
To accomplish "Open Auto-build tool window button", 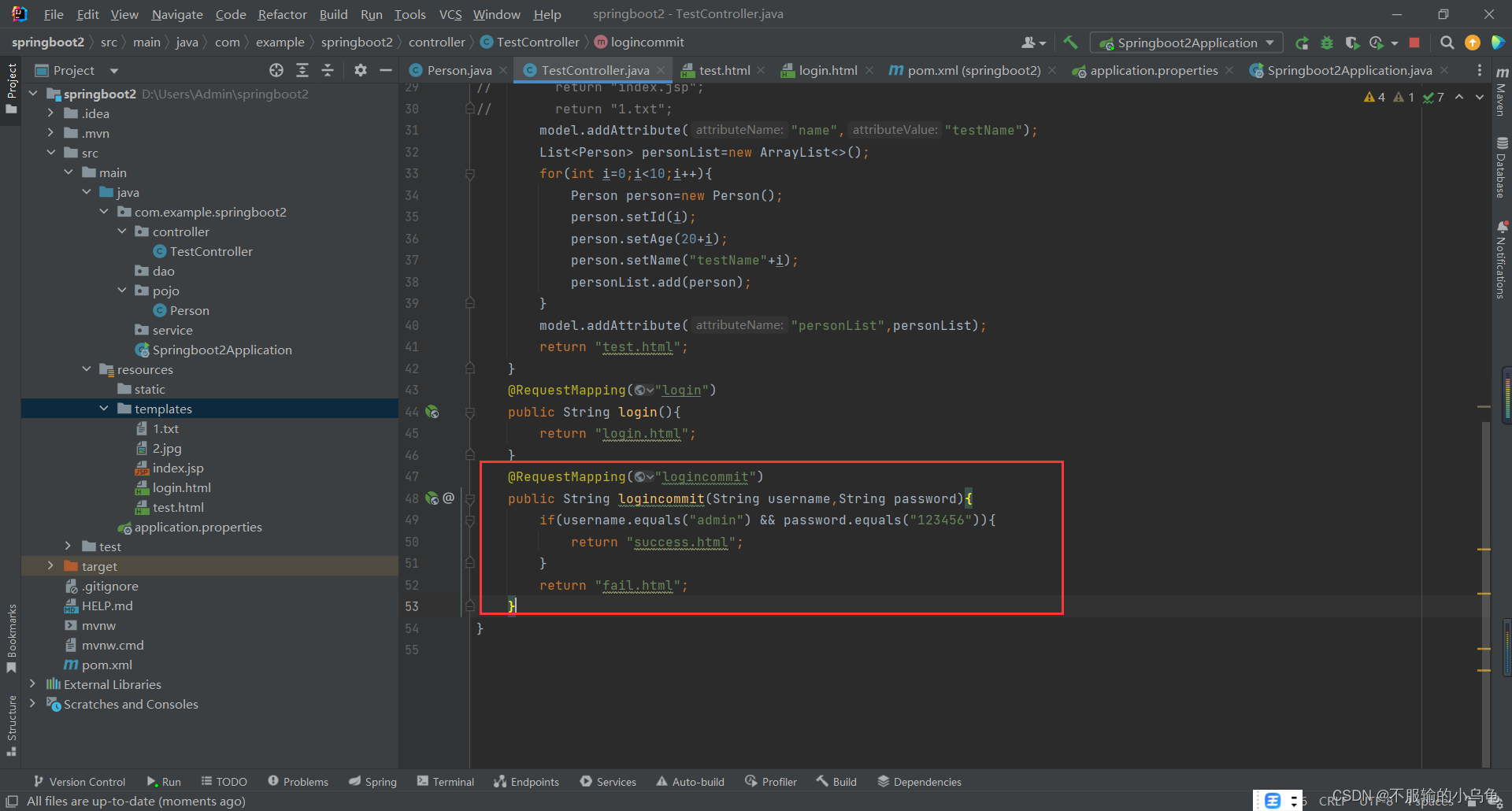I will [x=691, y=781].
